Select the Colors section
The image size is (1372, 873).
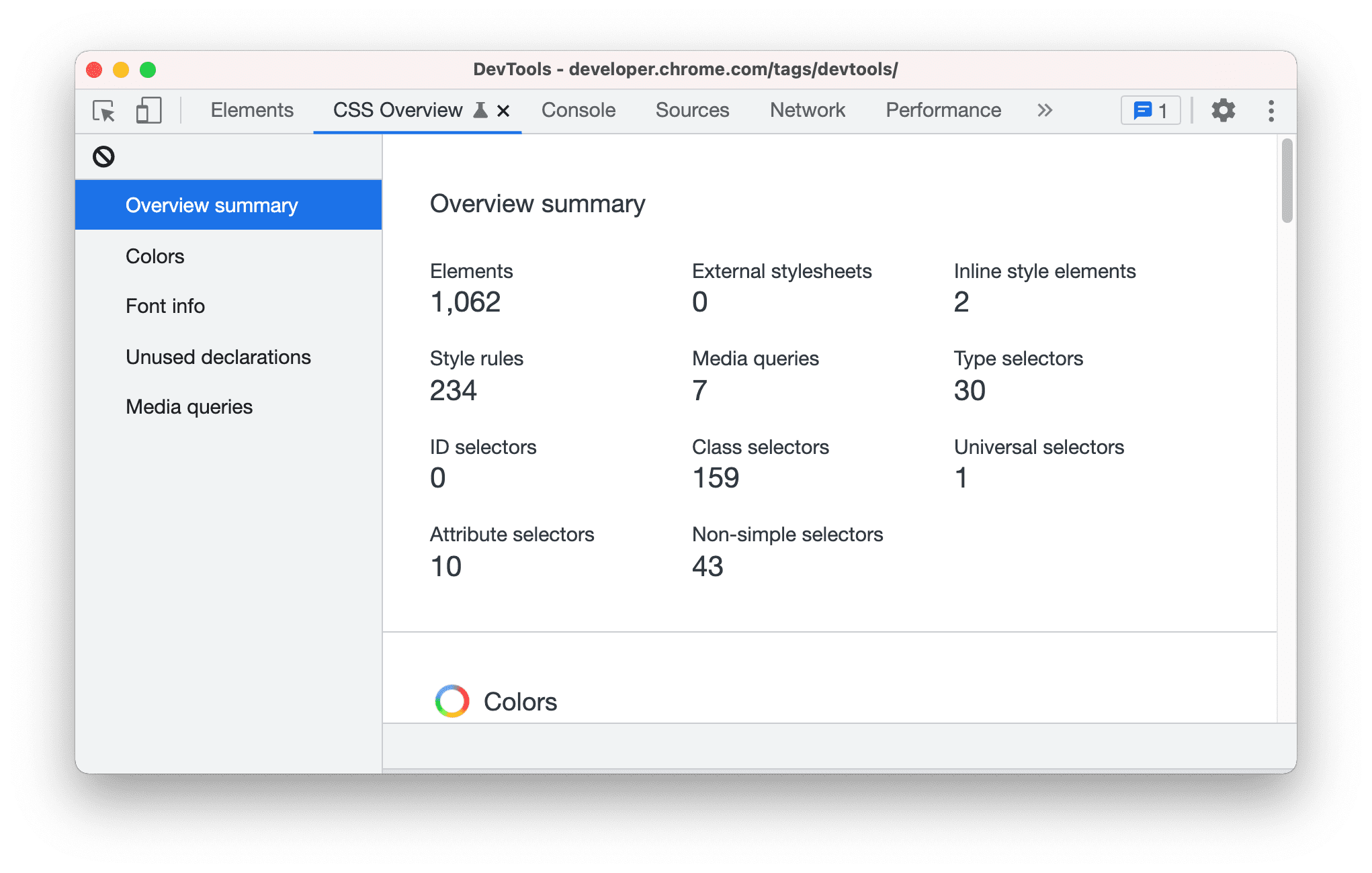(154, 256)
